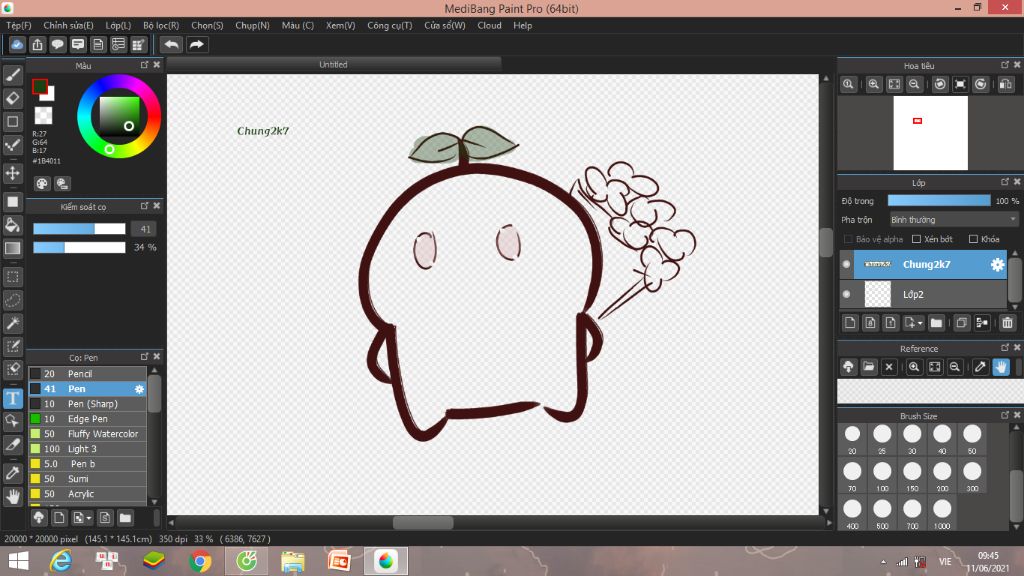This screenshot has width=1024, height=576.
Task: Undock the Kiểm soát cọ panel
Action: click(x=144, y=206)
